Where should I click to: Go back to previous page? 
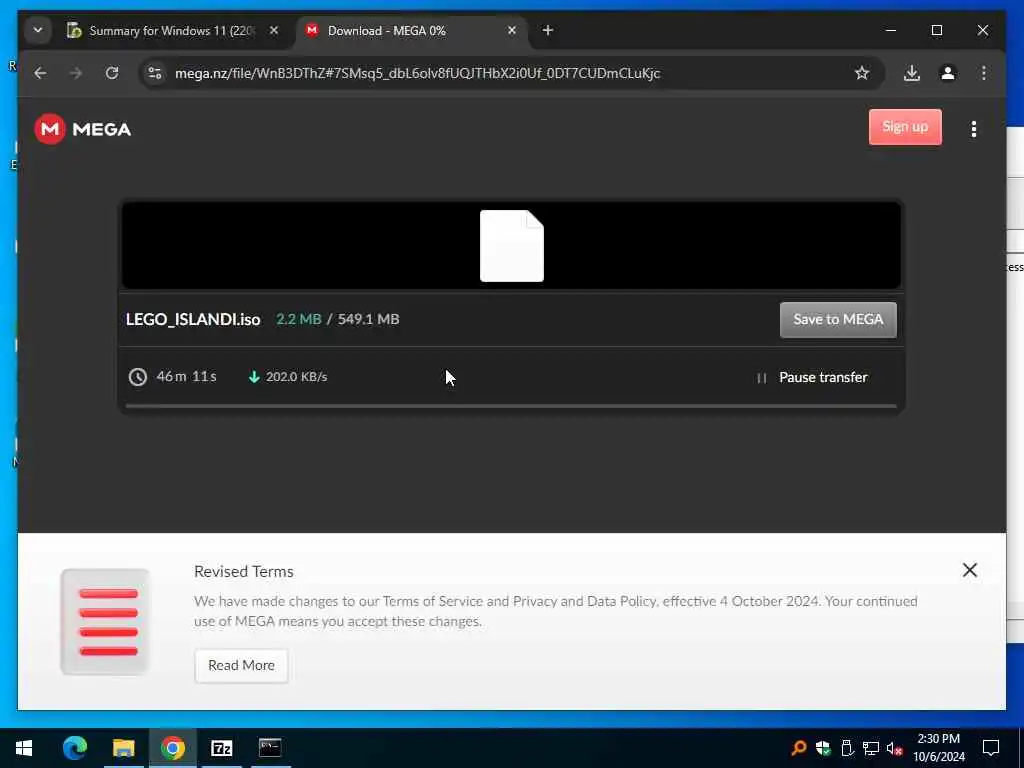[x=40, y=73]
